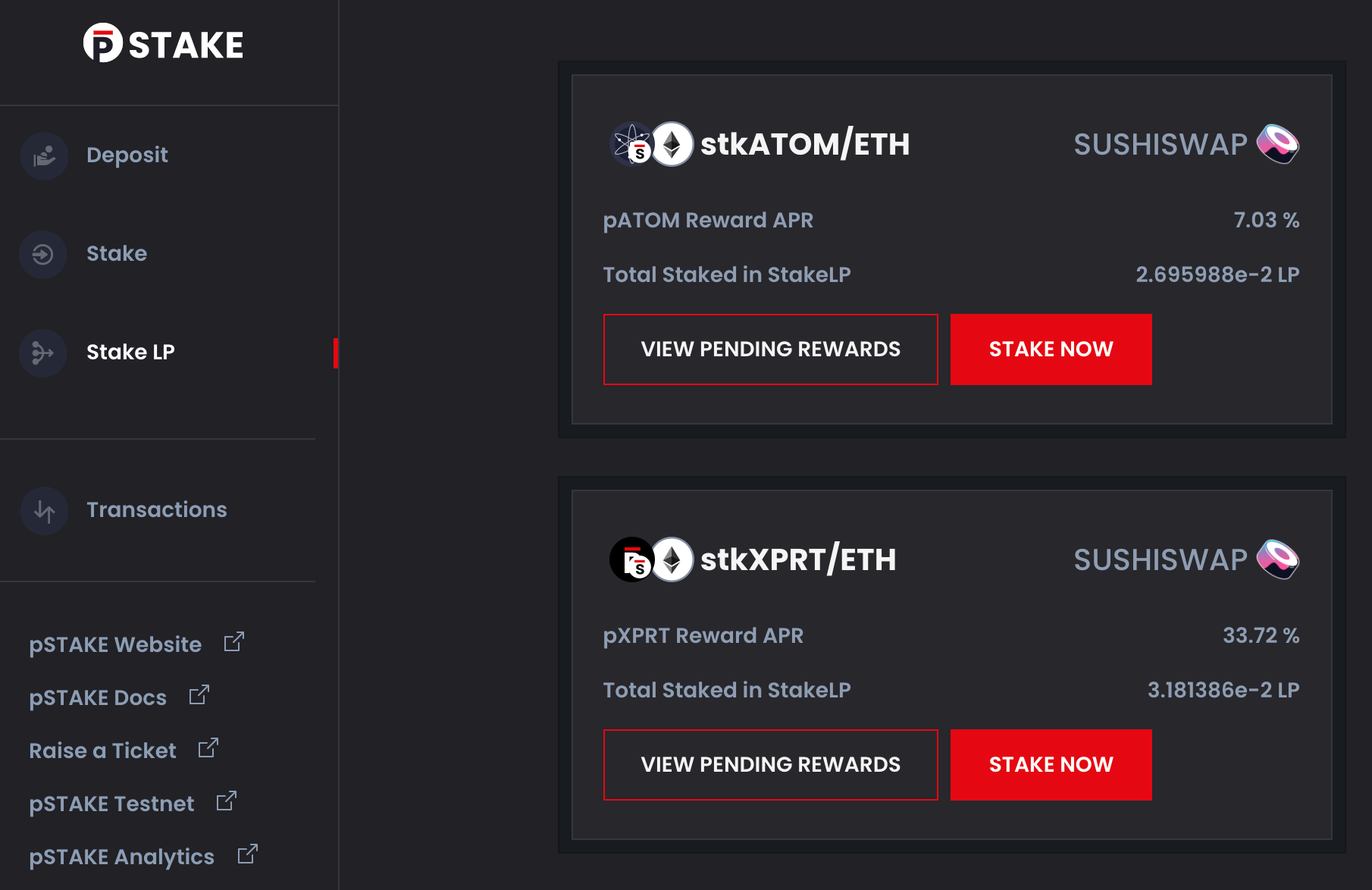This screenshot has width=1372, height=890.
Task: Open the Deposit menu item
Action: tap(127, 155)
